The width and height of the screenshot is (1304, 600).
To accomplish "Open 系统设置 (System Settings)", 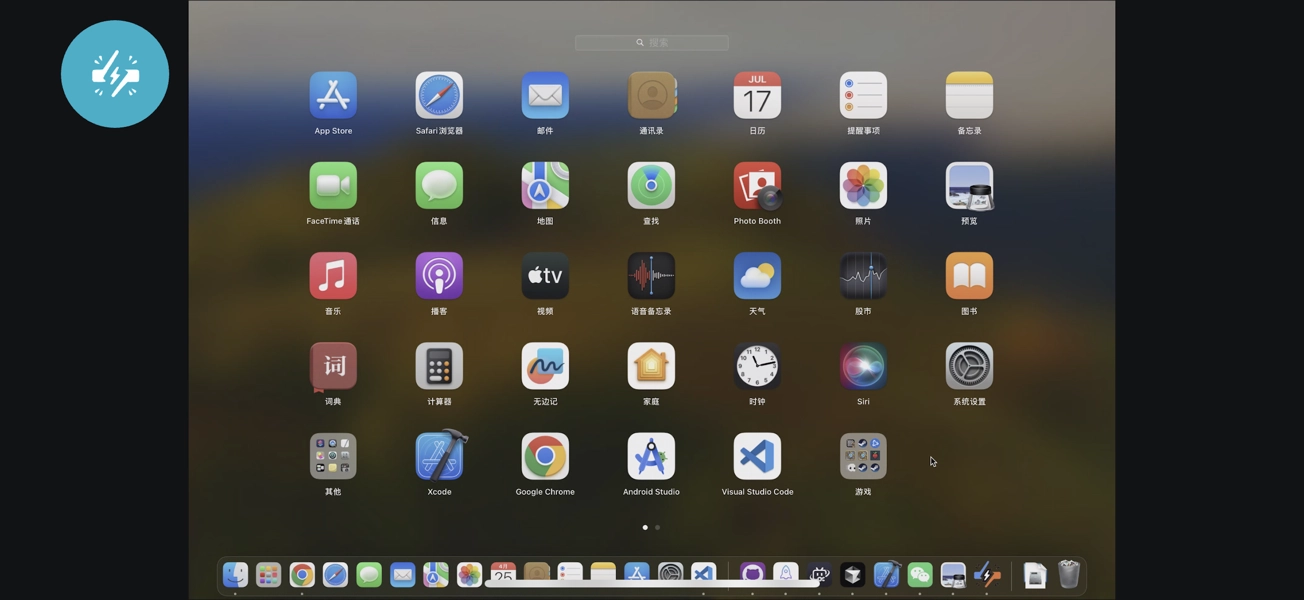I will pyautogui.click(x=969, y=367).
